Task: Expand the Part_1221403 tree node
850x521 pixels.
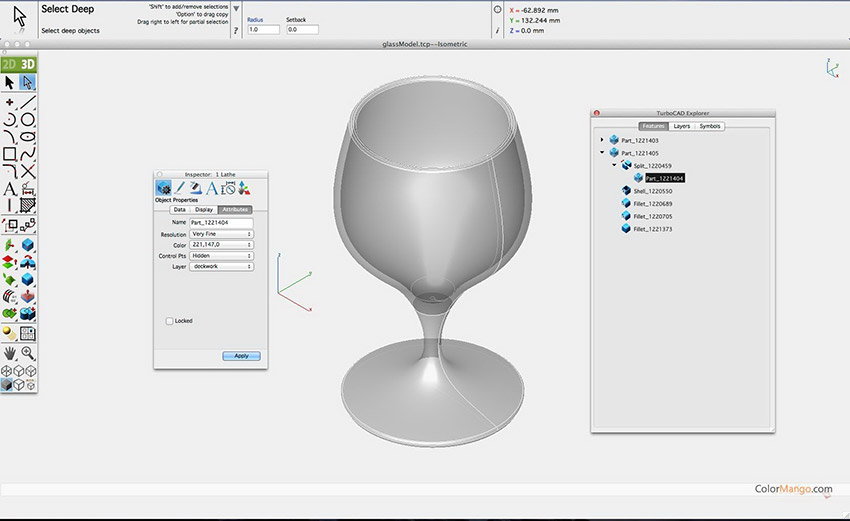Action: point(602,140)
